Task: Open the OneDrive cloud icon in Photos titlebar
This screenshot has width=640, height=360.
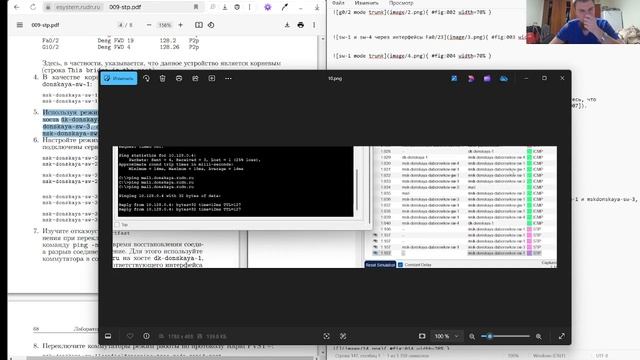Action: [504, 78]
